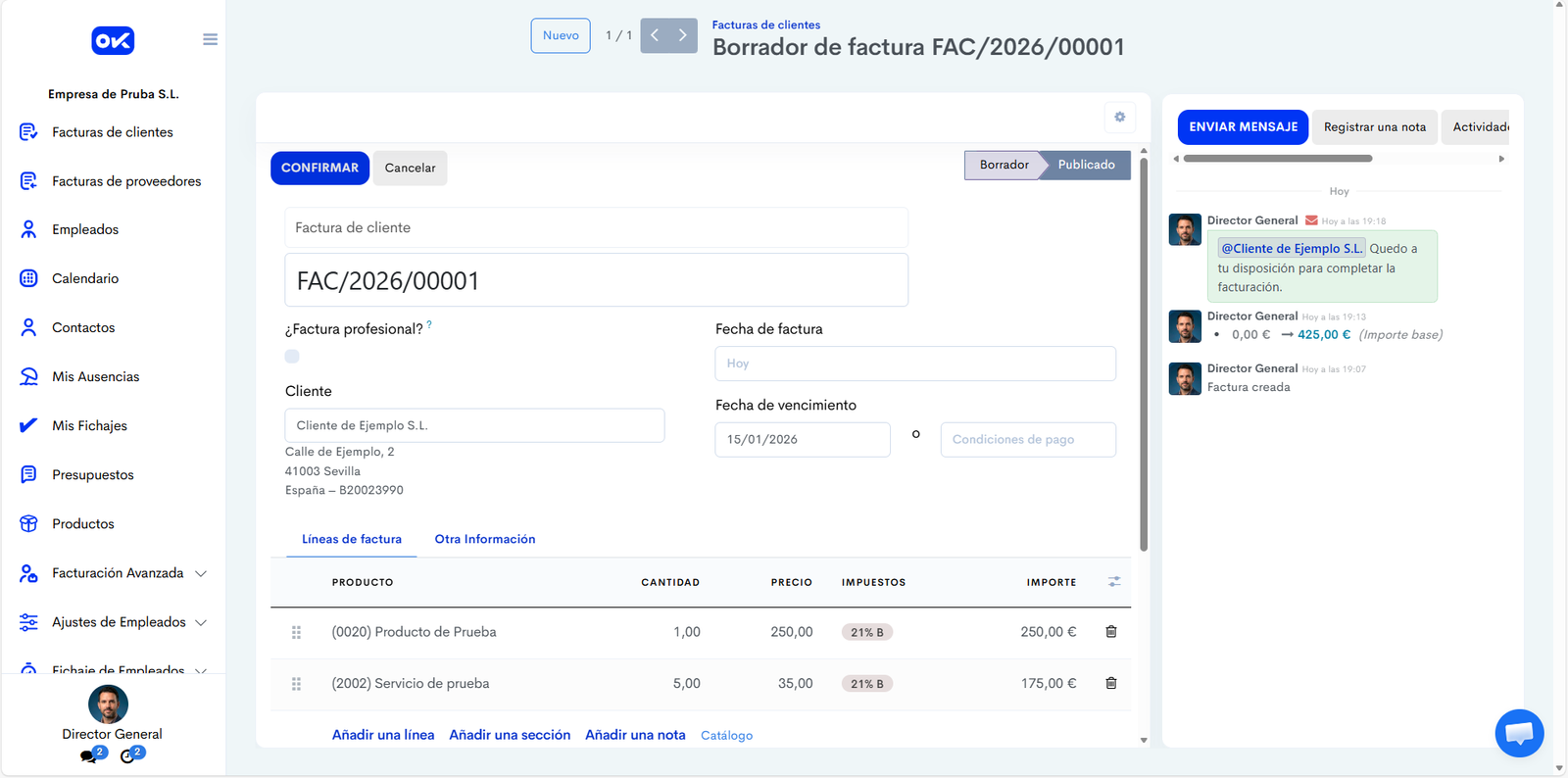Open the live chat bubble icon
The width and height of the screenshot is (1568, 778).
(1519, 732)
